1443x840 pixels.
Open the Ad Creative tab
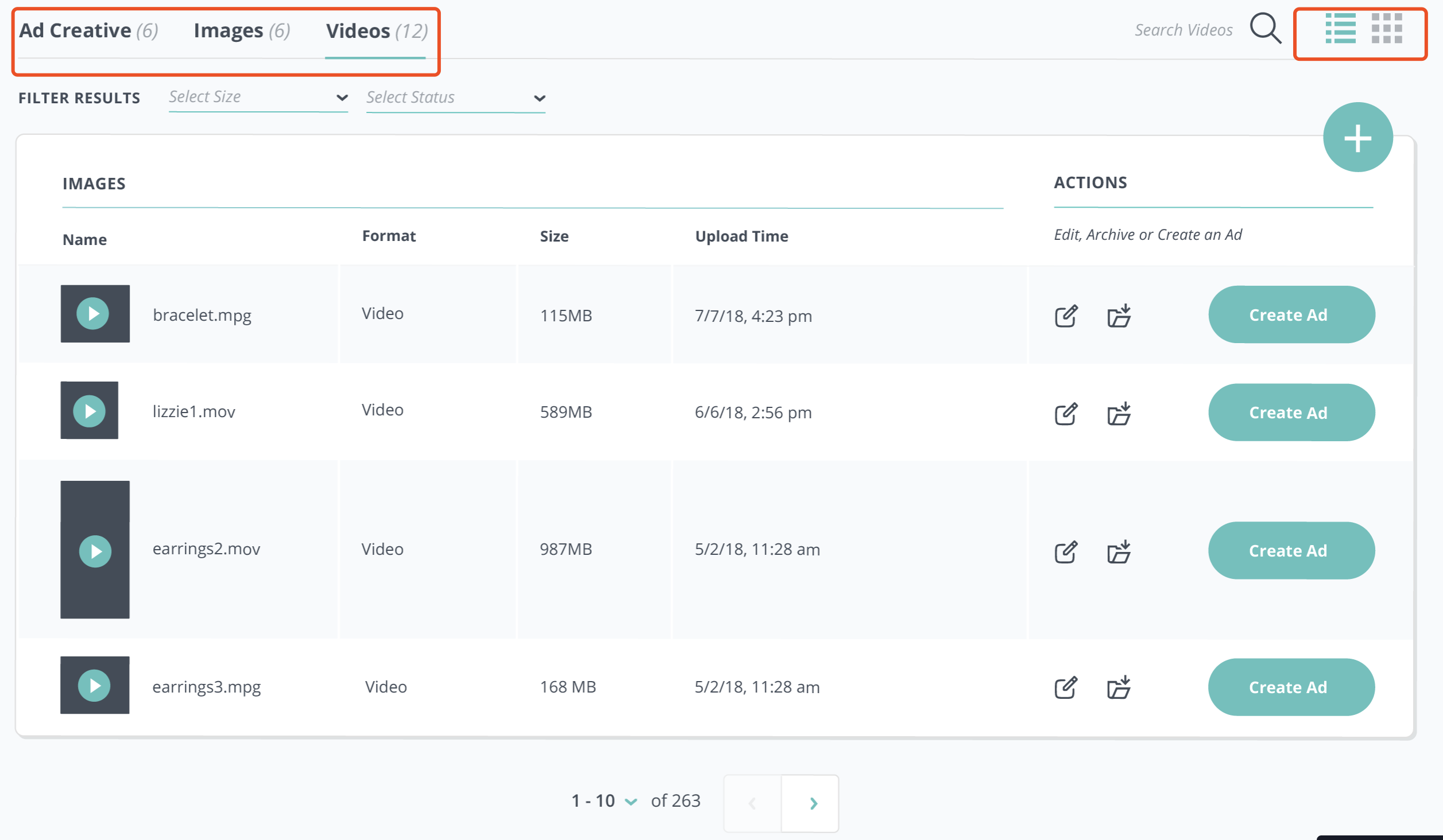[88, 31]
